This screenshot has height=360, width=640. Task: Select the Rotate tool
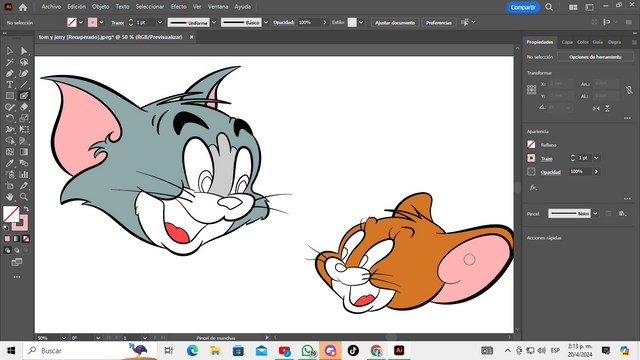point(10,118)
